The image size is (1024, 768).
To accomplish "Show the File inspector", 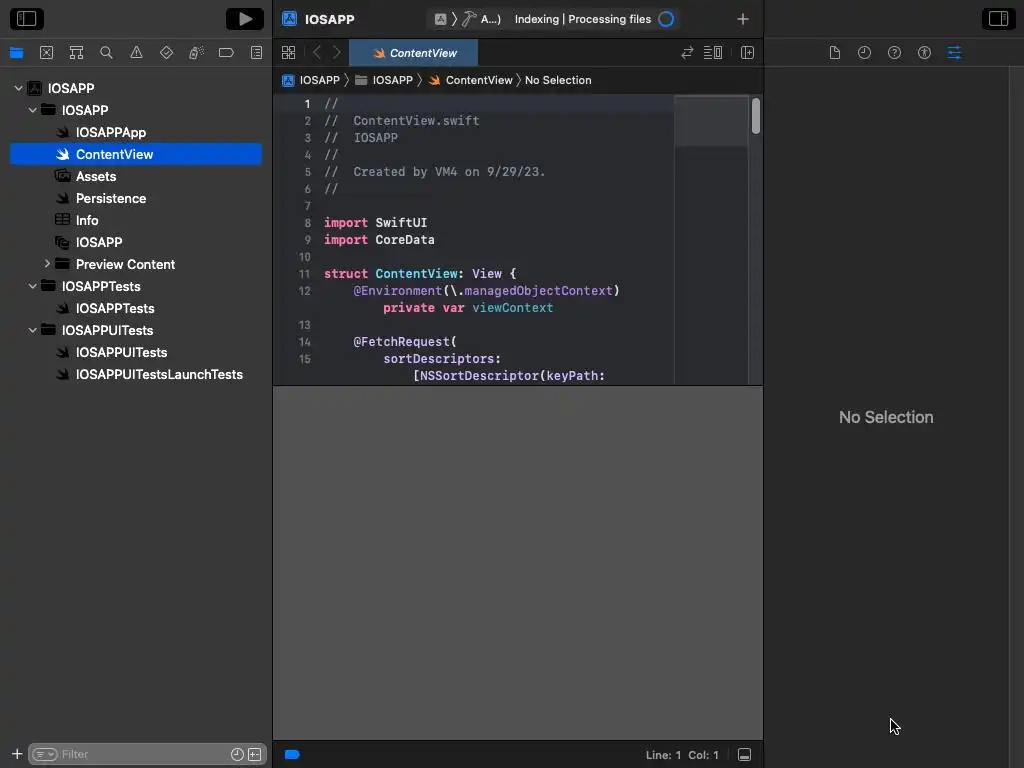I will (835, 53).
